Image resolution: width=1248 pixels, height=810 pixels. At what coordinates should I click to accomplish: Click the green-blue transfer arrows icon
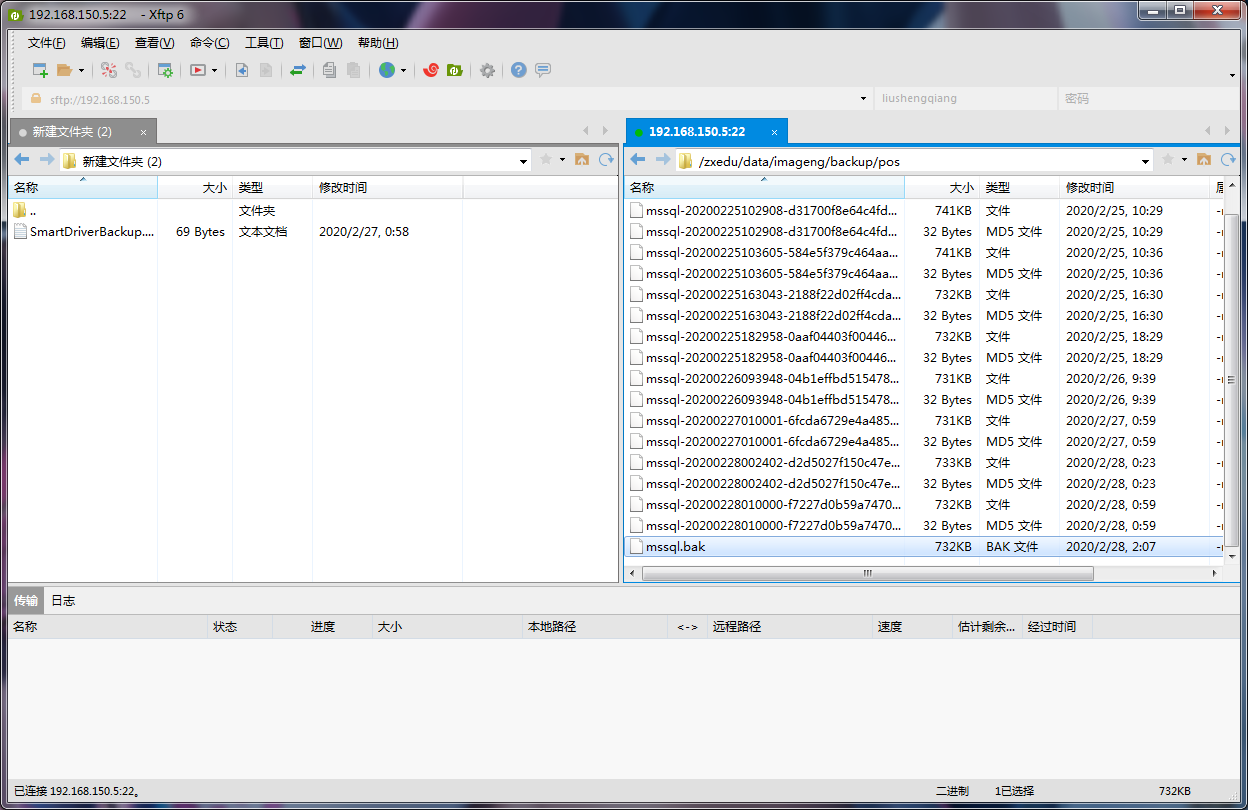[x=298, y=70]
